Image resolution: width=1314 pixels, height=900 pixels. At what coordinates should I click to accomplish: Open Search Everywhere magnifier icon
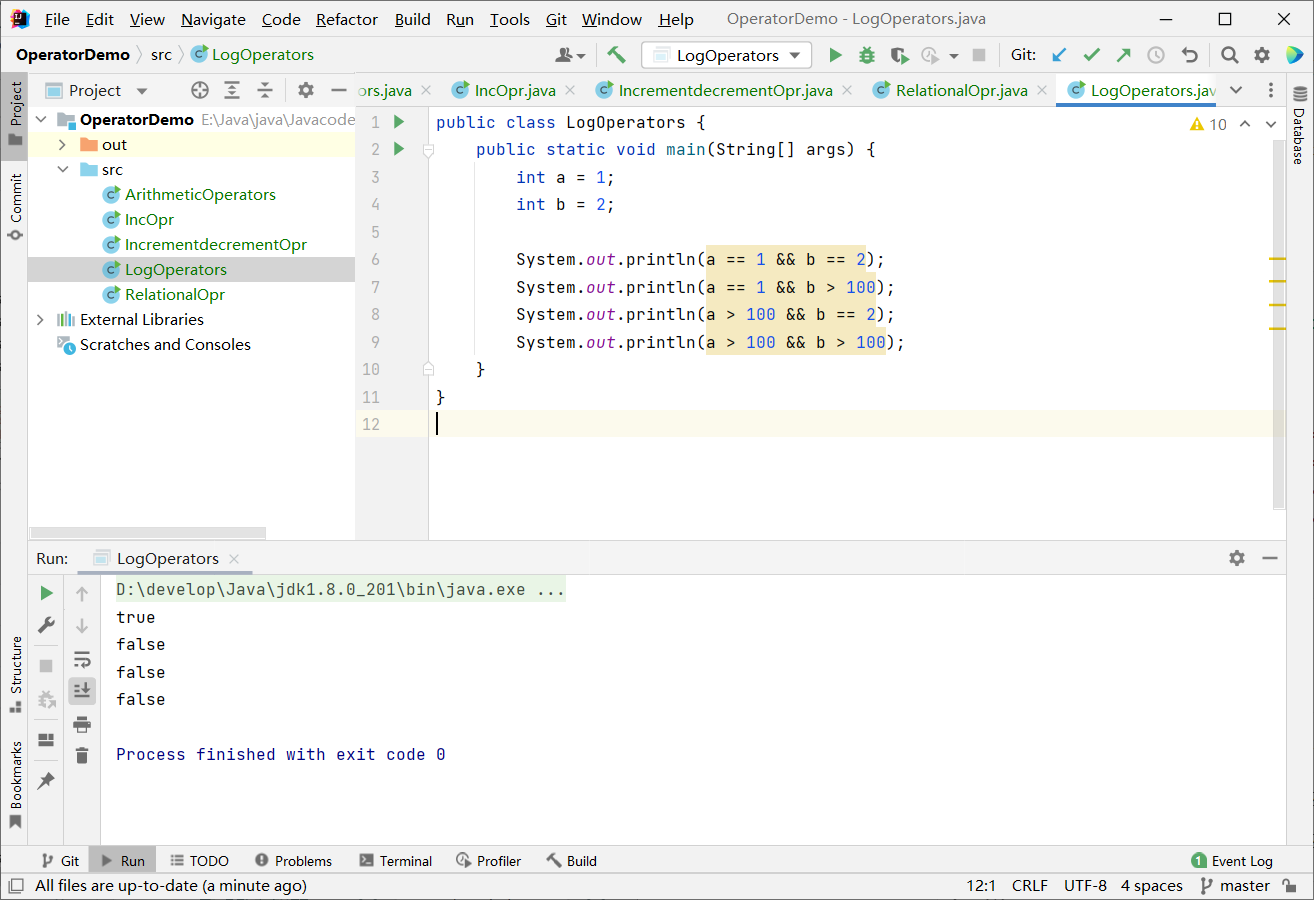pos(1230,55)
